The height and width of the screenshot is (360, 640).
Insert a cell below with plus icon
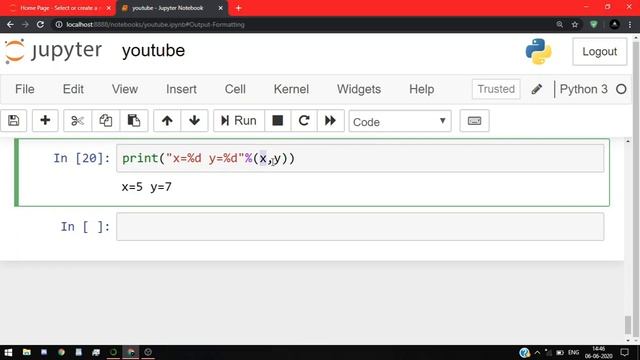pyautogui.click(x=45, y=121)
